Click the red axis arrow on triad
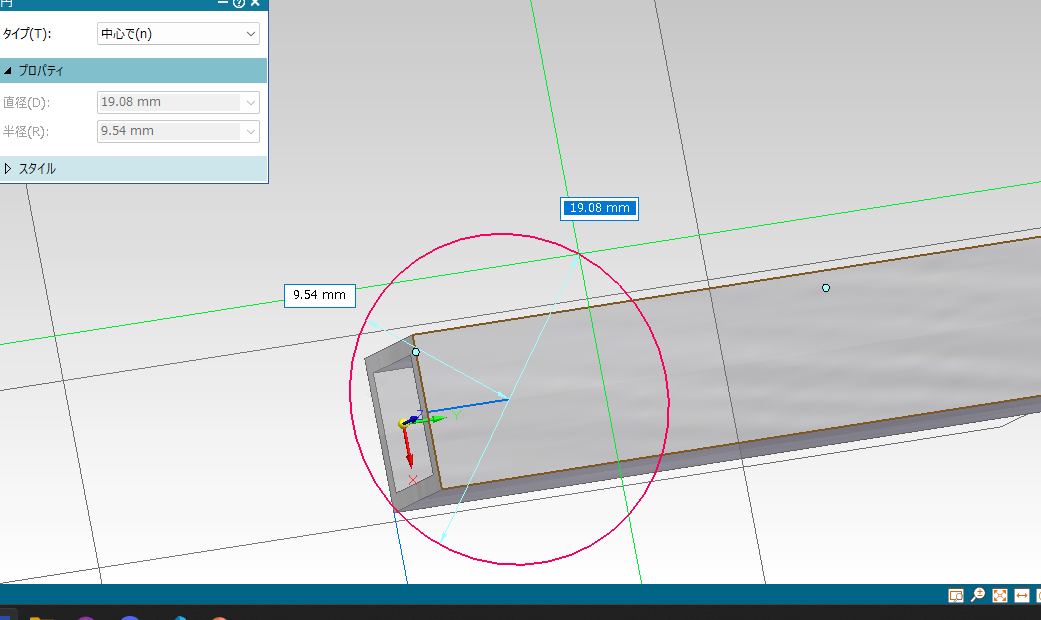The height and width of the screenshot is (620, 1041). pos(409,453)
